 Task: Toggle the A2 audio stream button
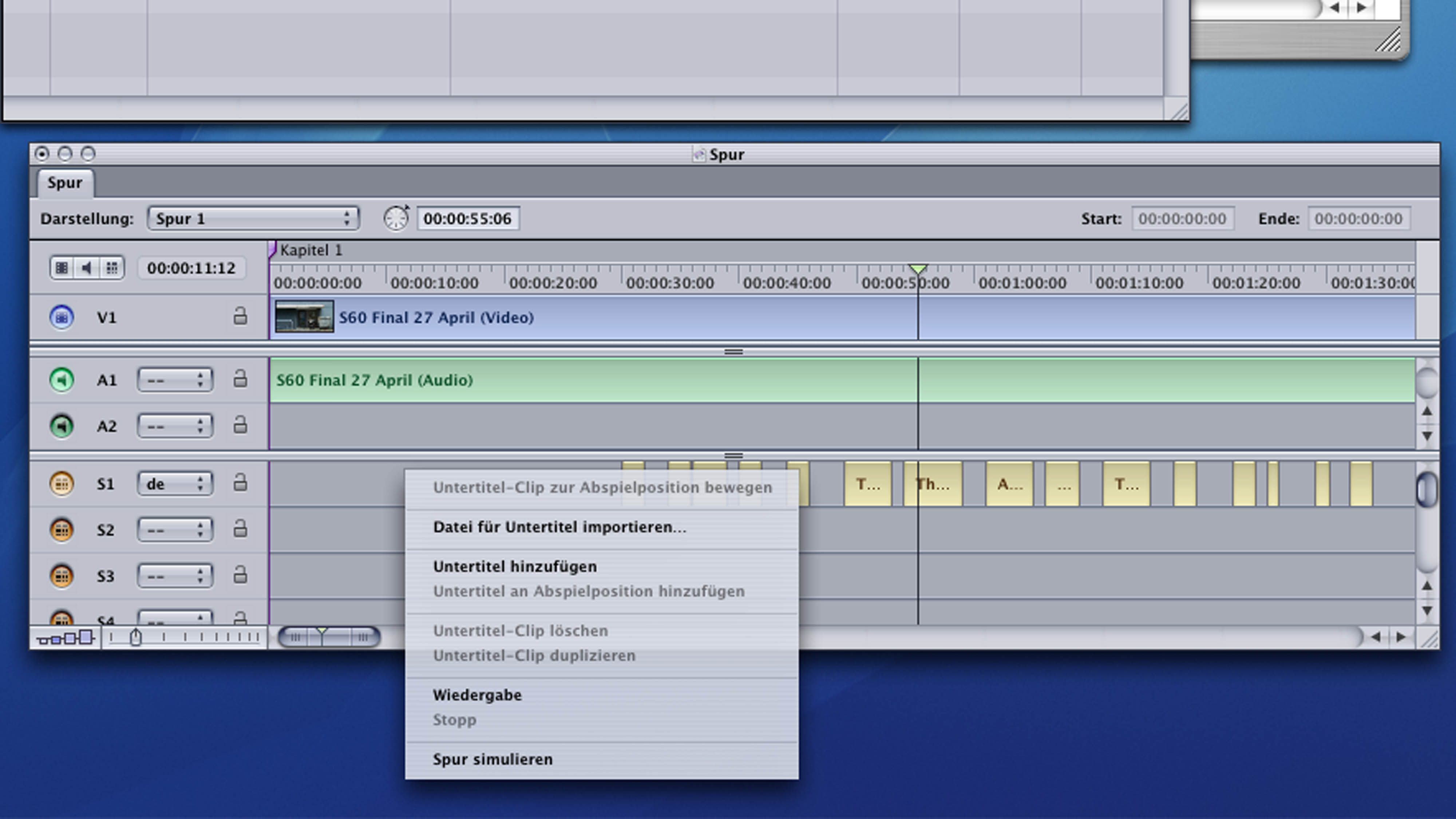tap(62, 425)
